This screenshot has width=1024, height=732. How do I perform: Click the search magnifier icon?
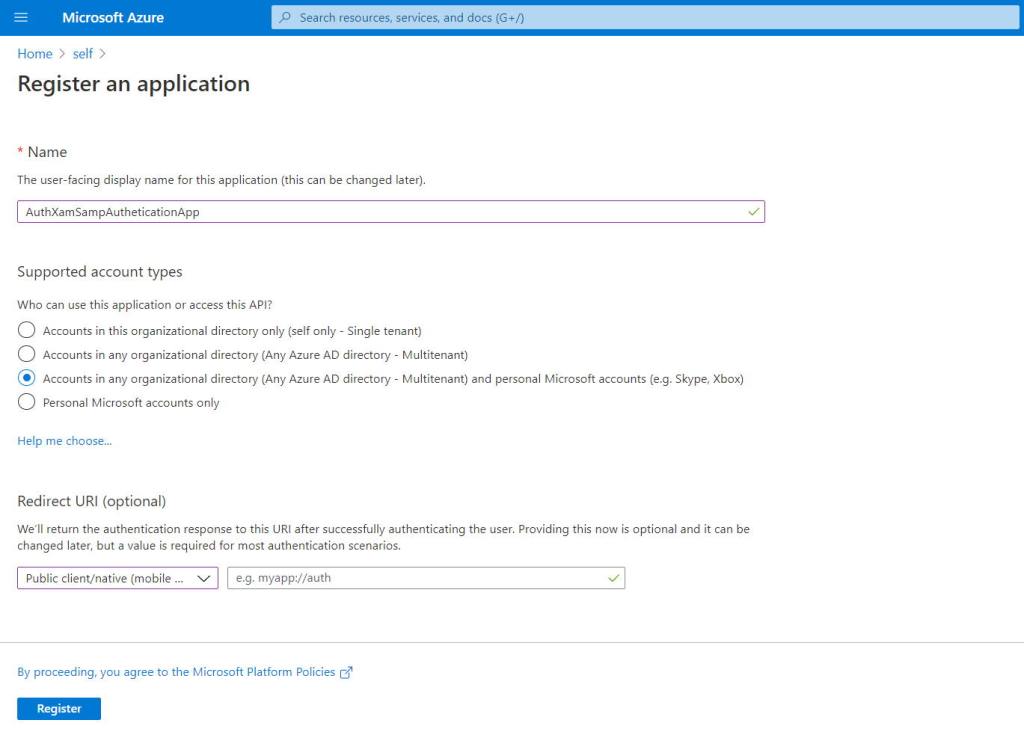pyautogui.click(x=285, y=17)
